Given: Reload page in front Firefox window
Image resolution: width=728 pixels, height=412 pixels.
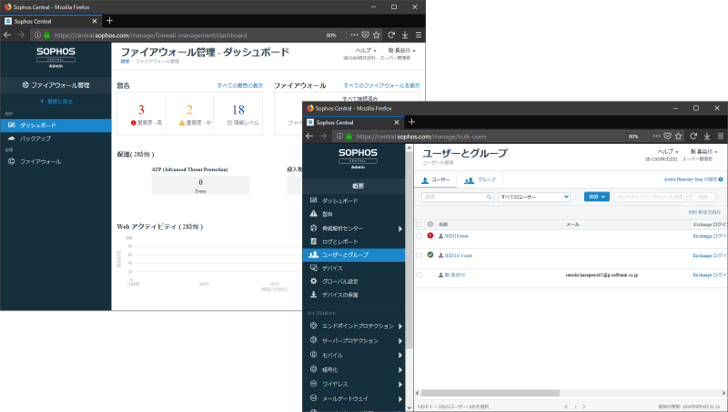Looking at the screenshot, I should [x=693, y=136].
